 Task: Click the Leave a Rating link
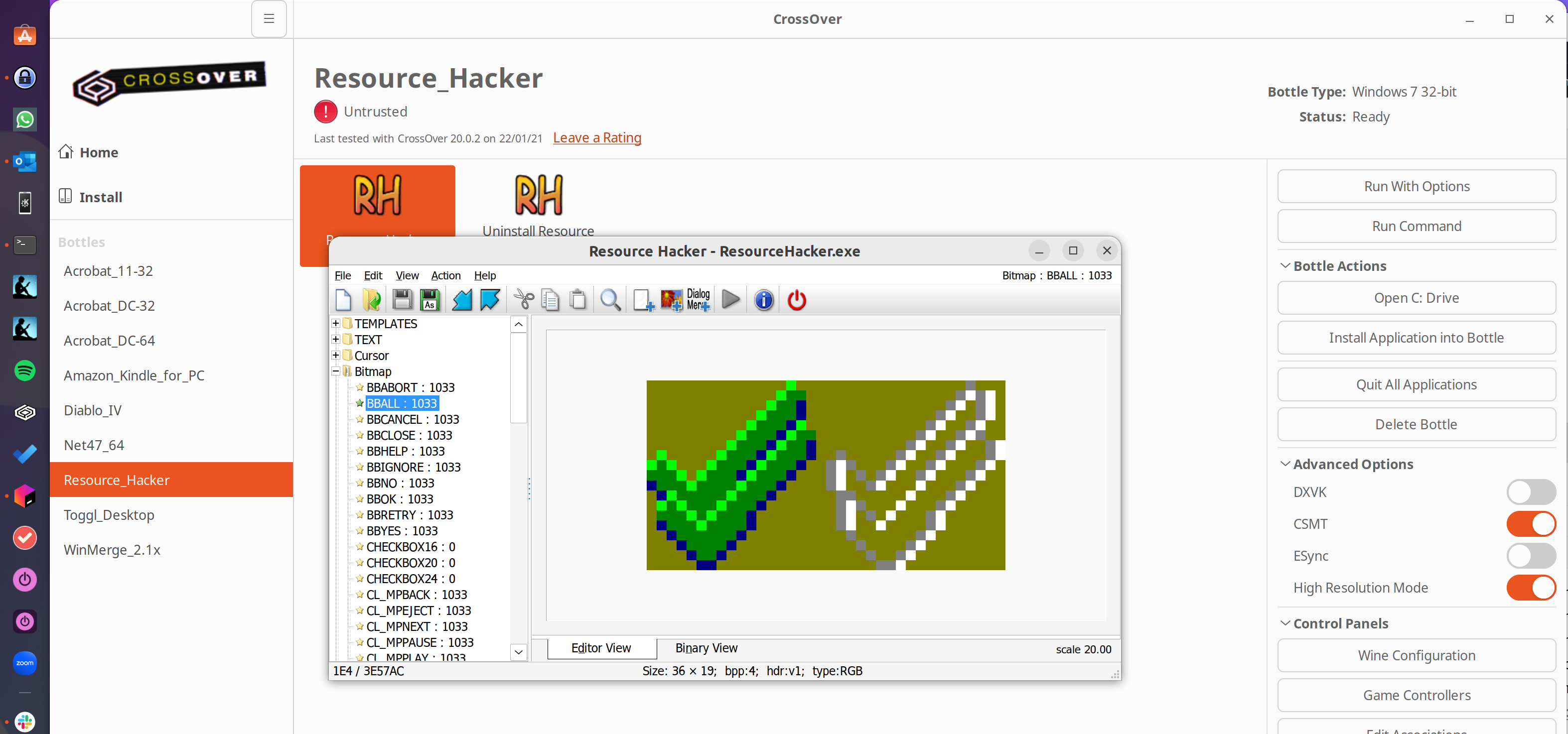pyautogui.click(x=597, y=138)
